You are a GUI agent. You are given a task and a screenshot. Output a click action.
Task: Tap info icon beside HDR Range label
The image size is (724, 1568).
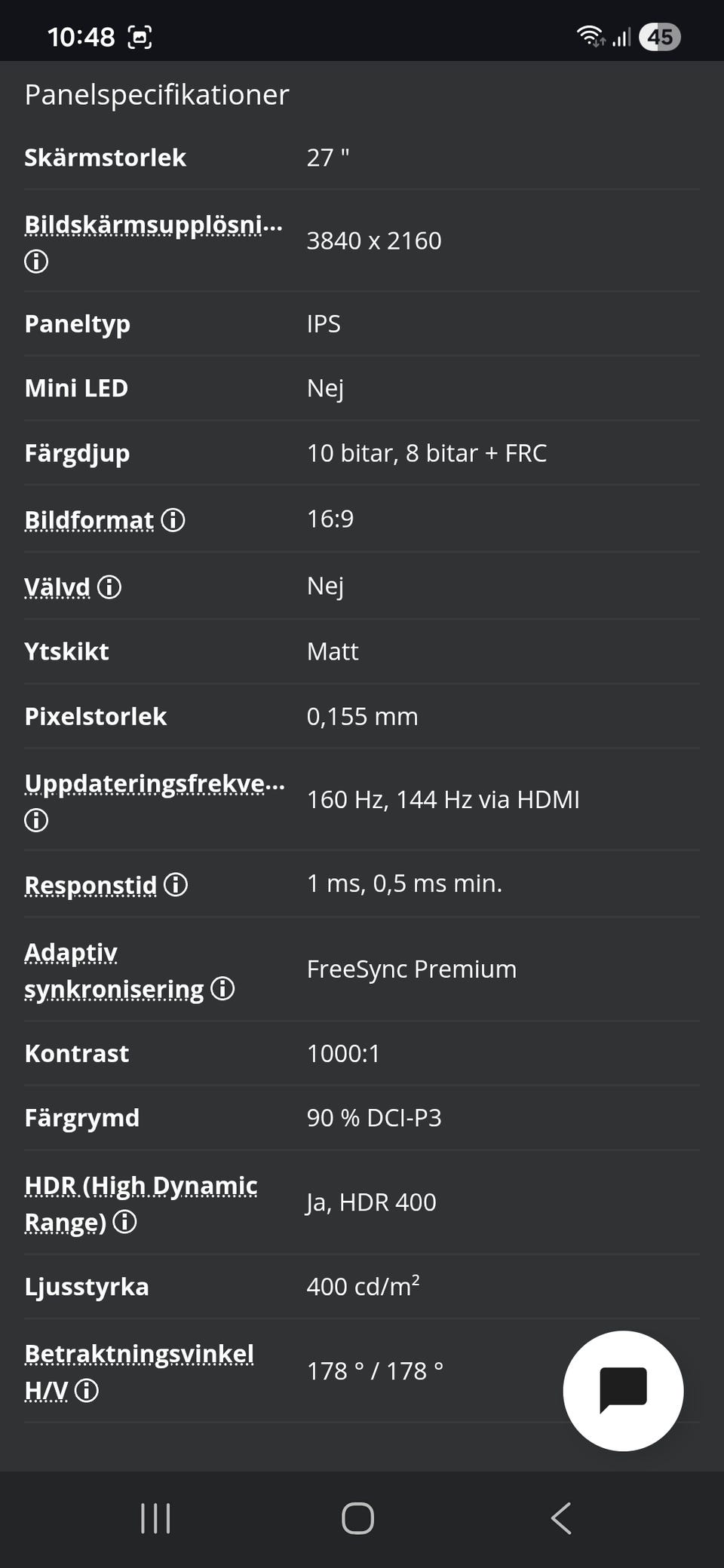pos(124,1221)
